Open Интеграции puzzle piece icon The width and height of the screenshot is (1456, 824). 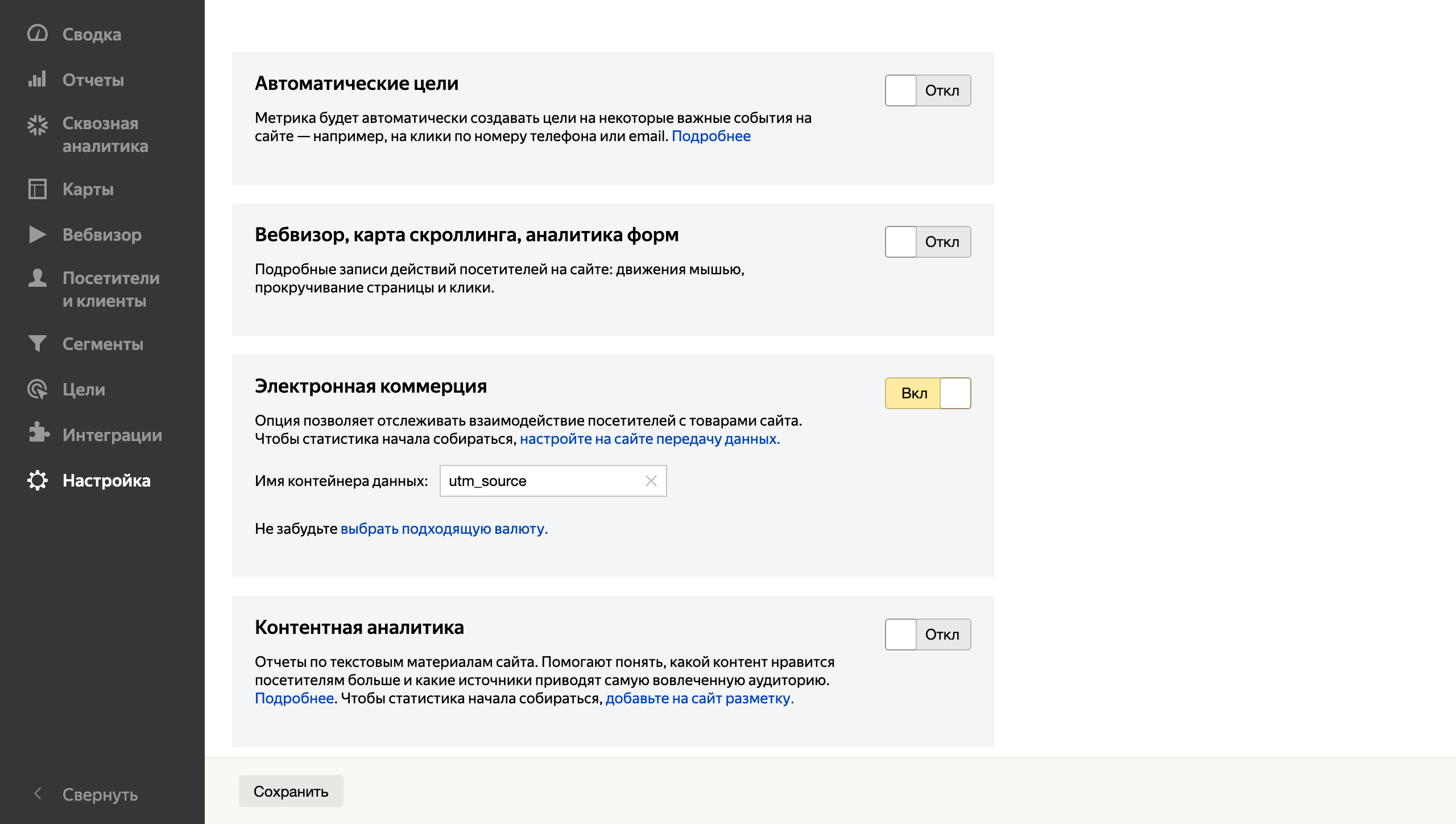(x=38, y=433)
